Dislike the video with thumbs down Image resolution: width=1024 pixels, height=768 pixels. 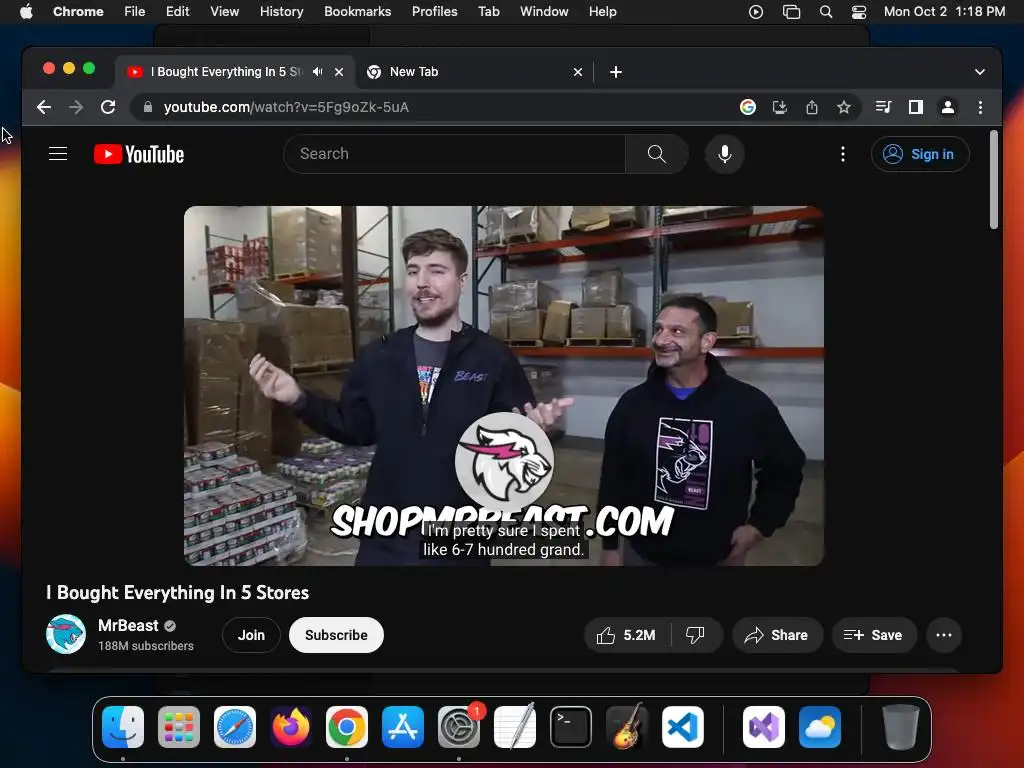[x=696, y=635]
